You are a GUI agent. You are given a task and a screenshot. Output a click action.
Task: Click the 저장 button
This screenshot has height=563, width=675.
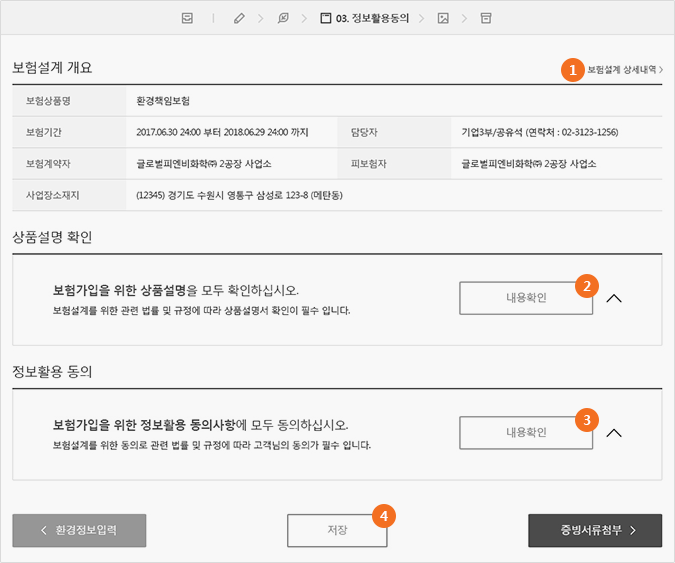pyautogui.click(x=337, y=530)
